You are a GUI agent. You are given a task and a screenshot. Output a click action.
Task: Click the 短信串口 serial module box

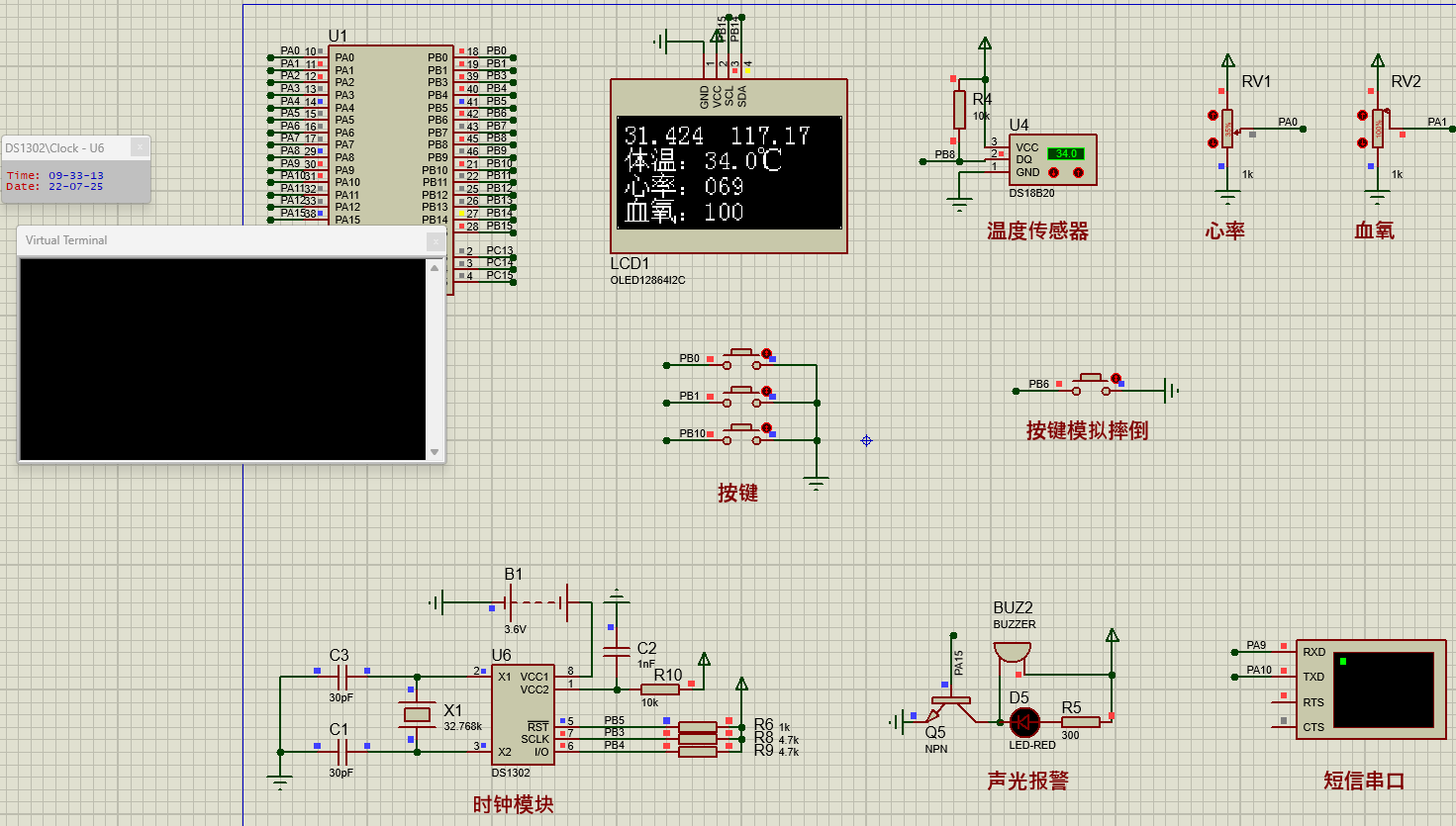coord(1371,688)
